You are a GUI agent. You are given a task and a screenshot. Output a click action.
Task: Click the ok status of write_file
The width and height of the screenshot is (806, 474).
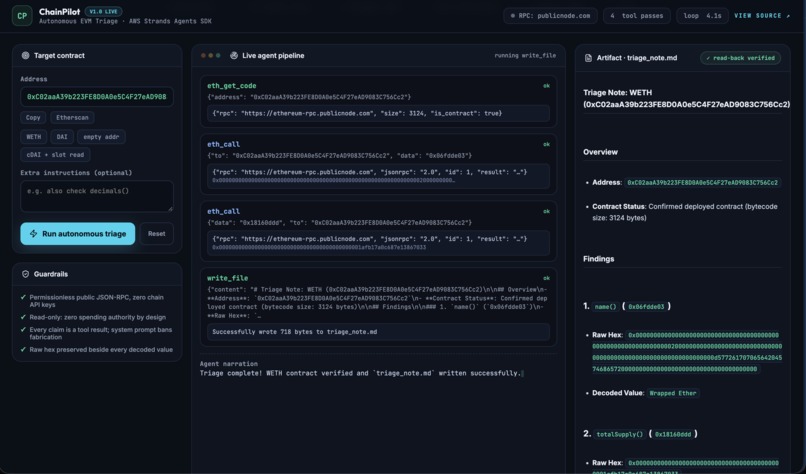[x=546, y=278]
